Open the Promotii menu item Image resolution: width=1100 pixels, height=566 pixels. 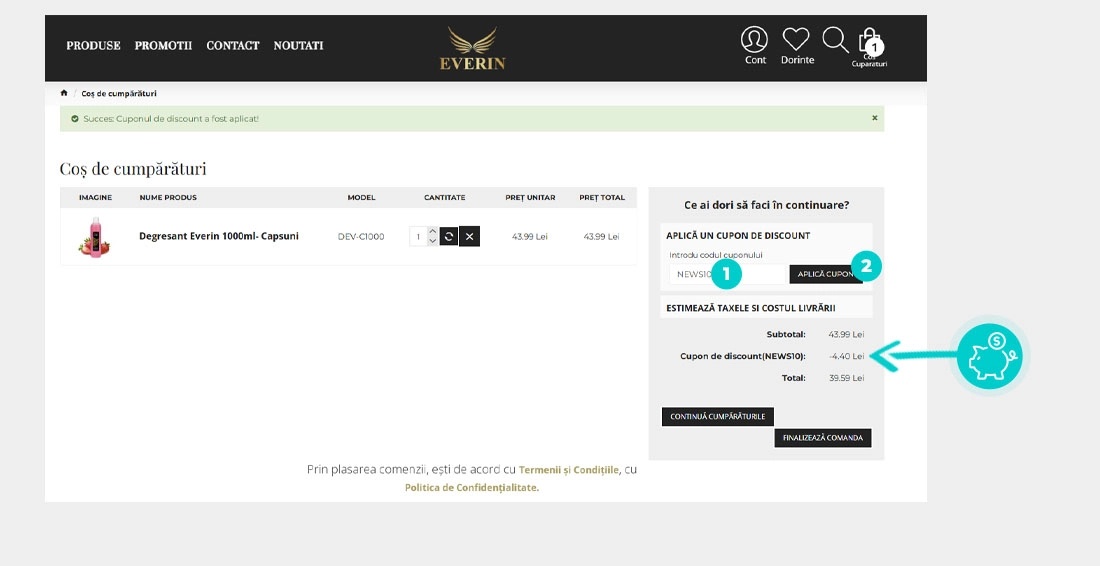163,45
